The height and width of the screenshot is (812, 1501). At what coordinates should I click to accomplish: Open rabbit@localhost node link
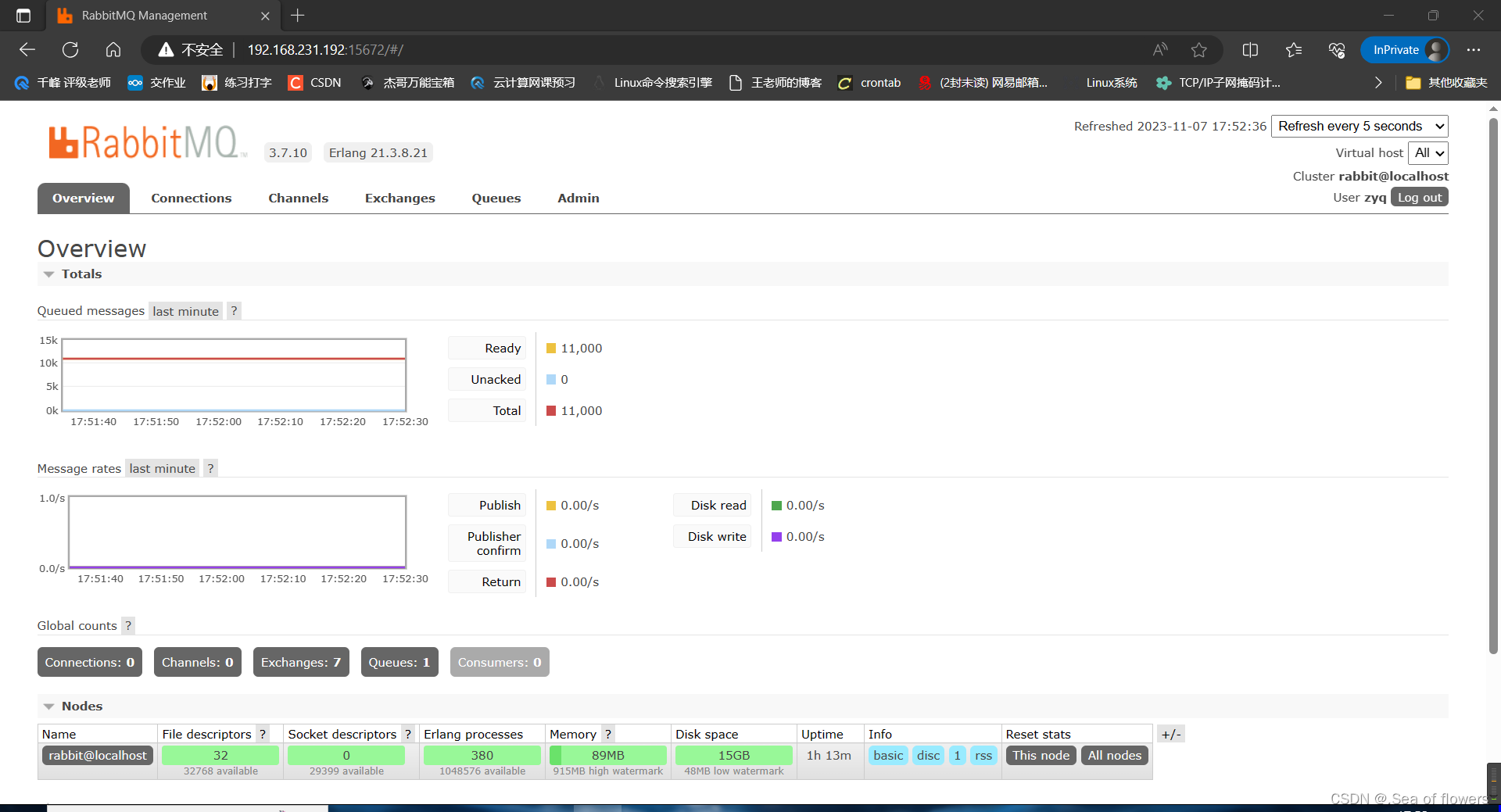(98, 756)
